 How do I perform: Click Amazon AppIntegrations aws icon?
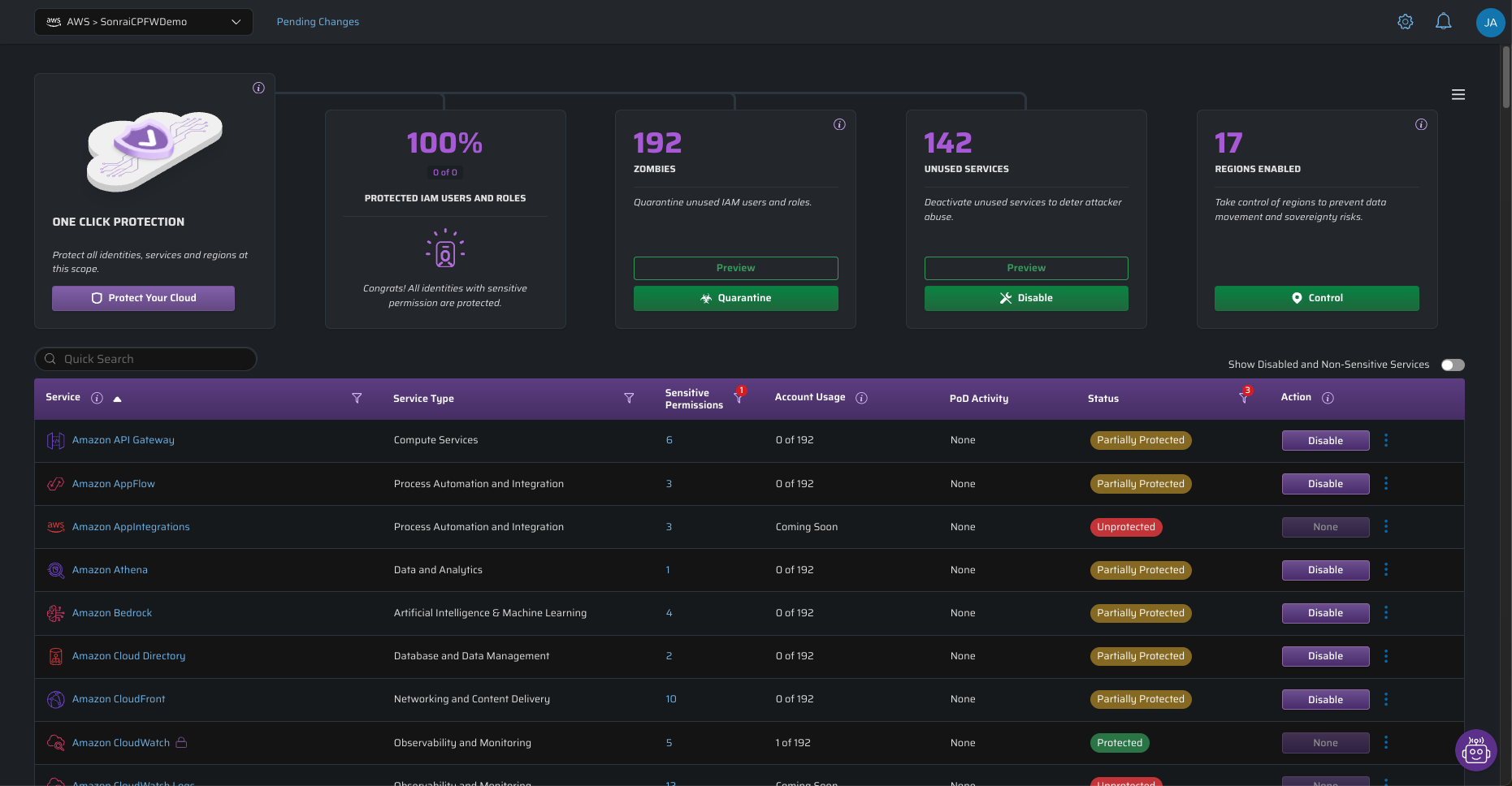pos(55,526)
